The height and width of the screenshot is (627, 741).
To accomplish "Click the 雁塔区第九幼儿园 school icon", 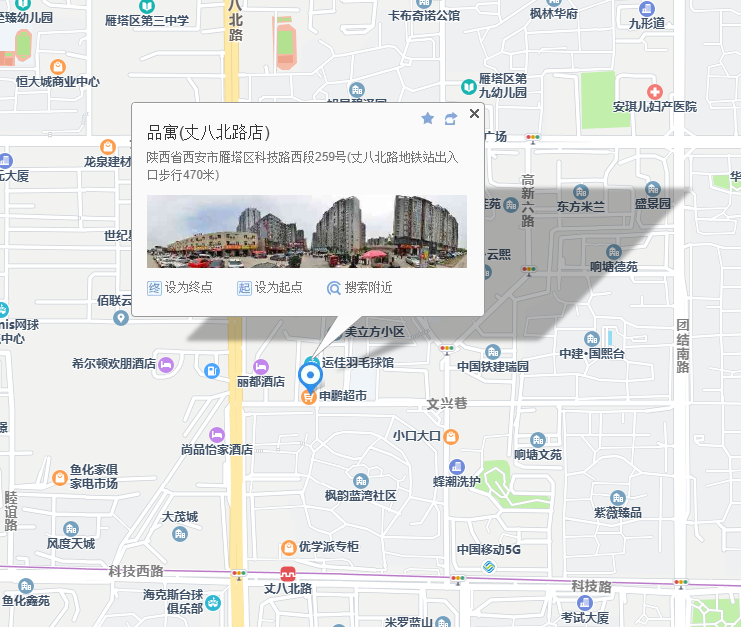I will point(469,86).
